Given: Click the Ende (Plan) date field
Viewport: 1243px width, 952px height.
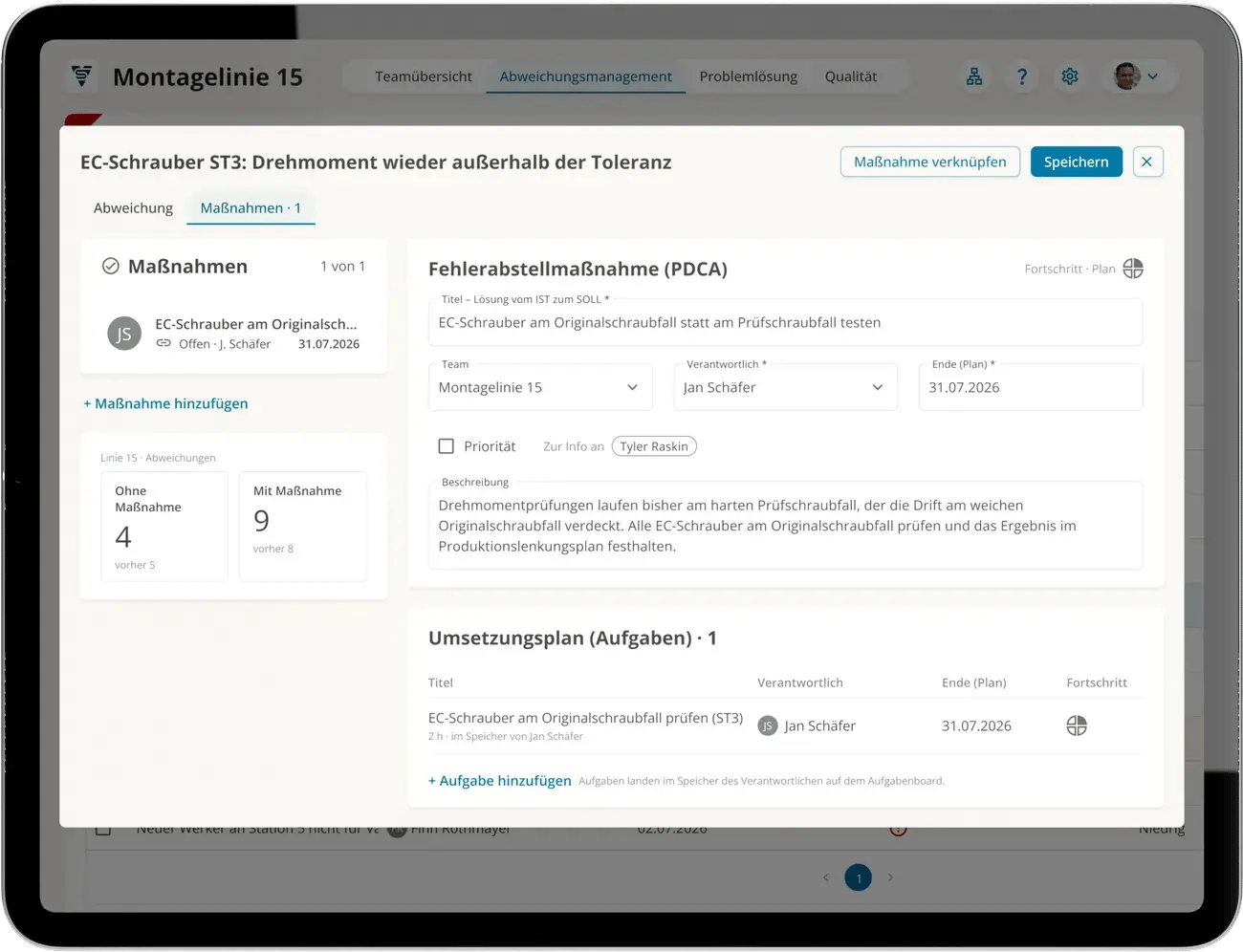Looking at the screenshot, I should (x=1031, y=387).
